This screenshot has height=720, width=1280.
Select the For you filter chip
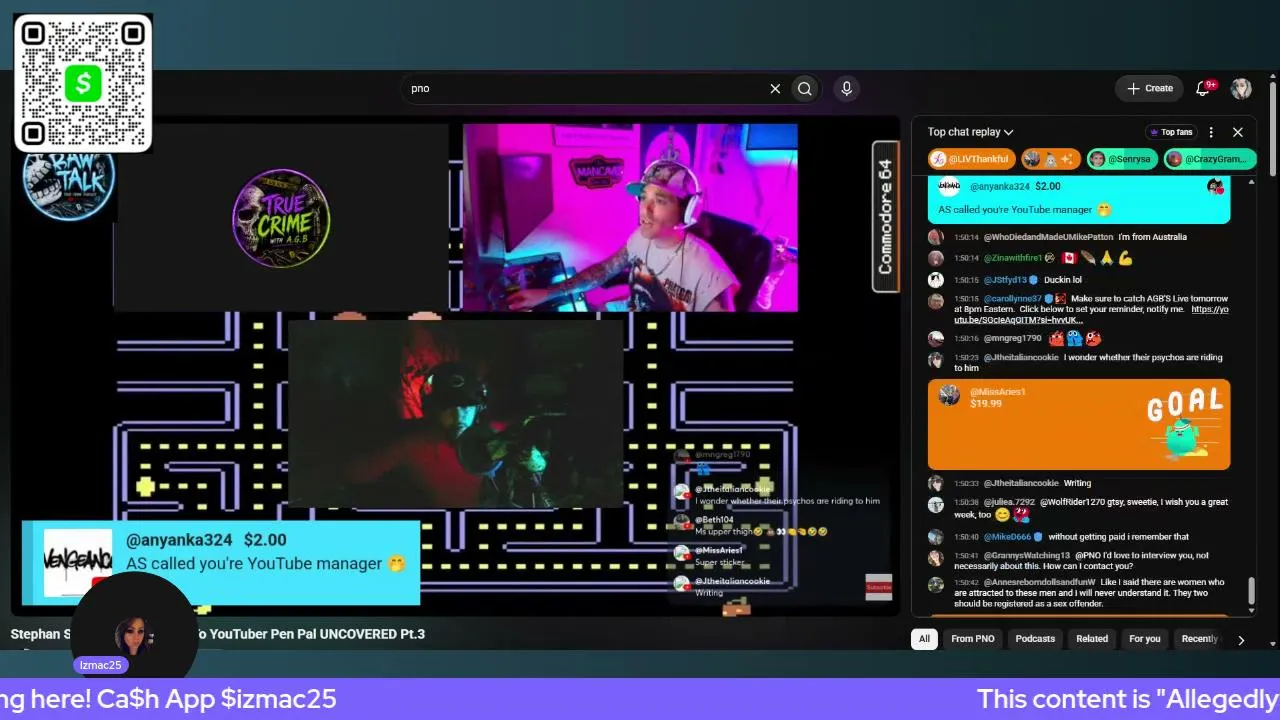tap(1145, 639)
